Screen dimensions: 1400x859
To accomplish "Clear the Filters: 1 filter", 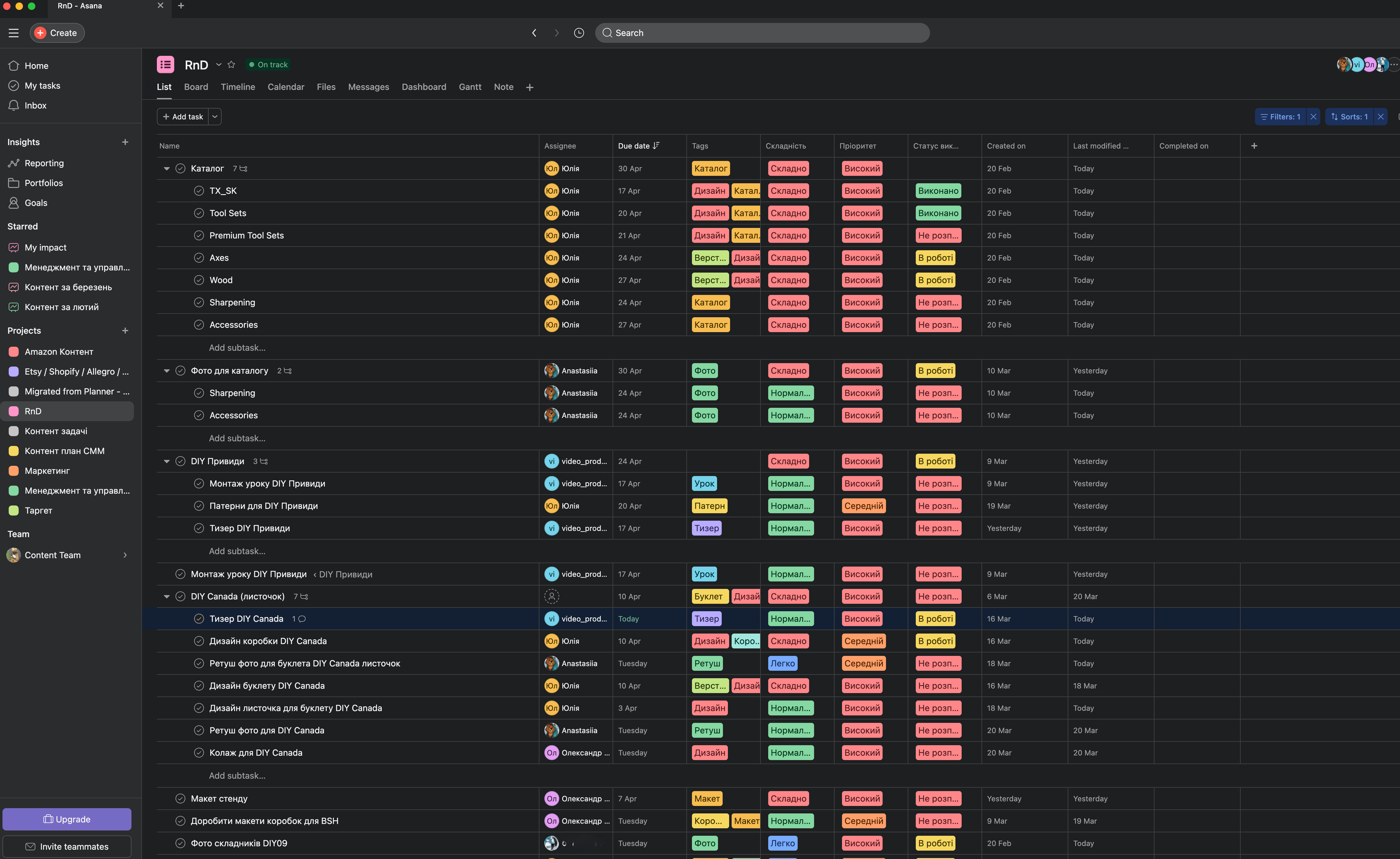I will click(x=1313, y=117).
